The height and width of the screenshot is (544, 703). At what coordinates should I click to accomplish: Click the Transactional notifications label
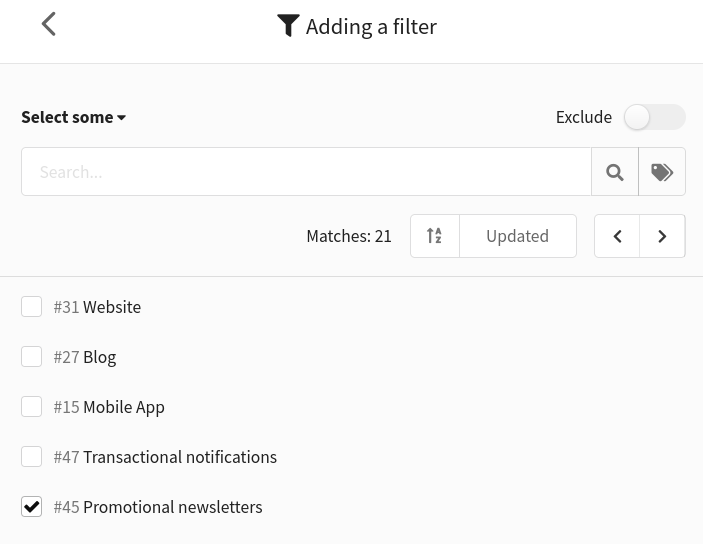(x=180, y=457)
